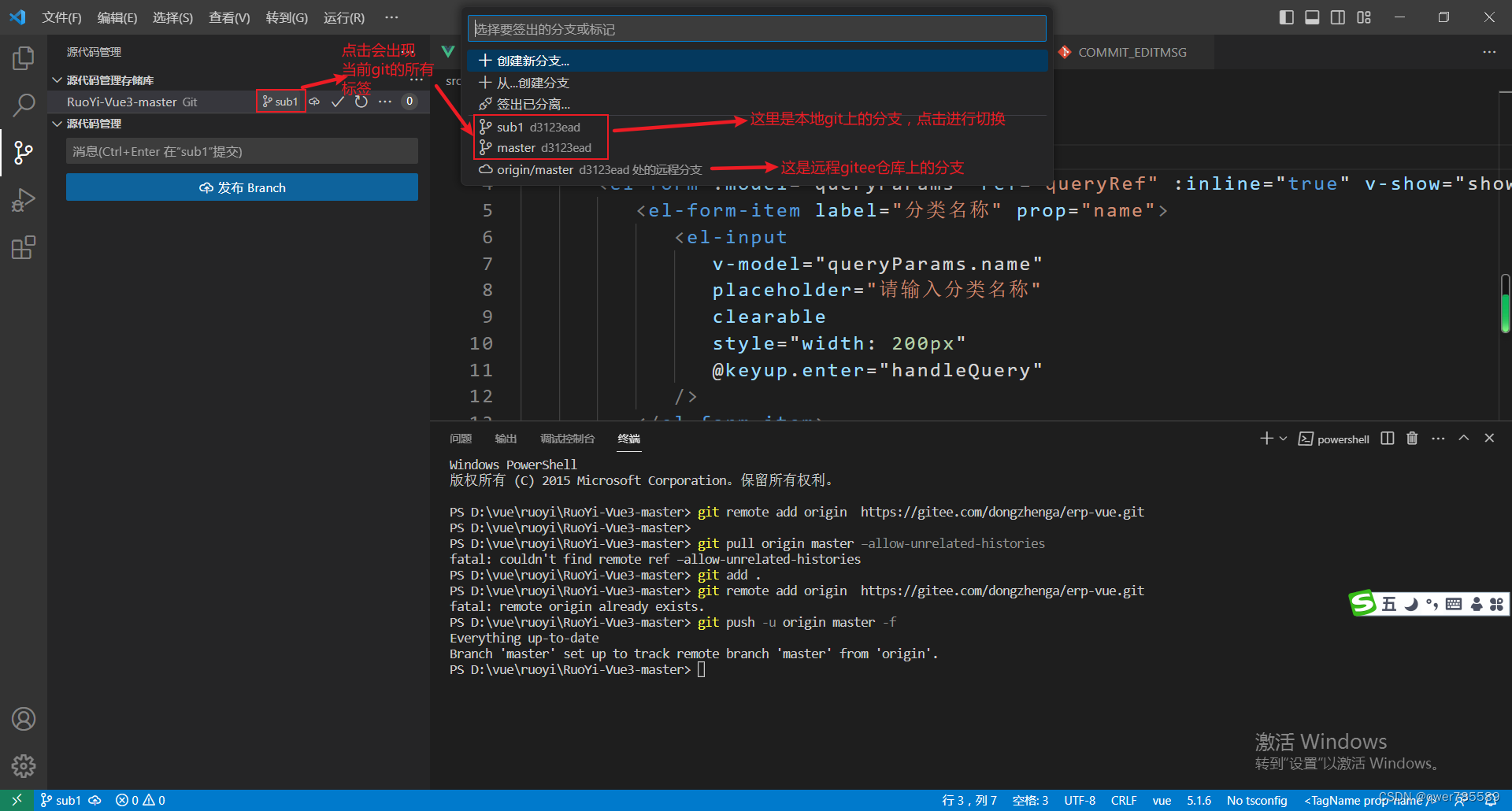Viewport: 1512px width, 811px height.
Task: Click publish cloud icon in status bar
Action: pos(95,800)
